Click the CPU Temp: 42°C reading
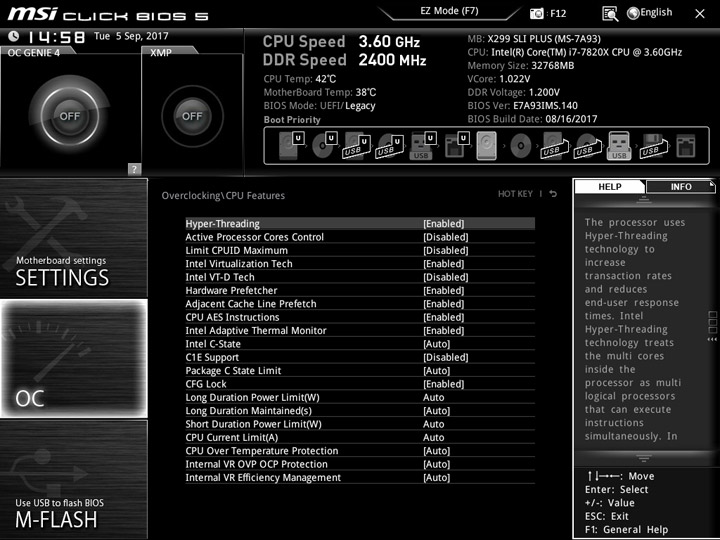The height and width of the screenshot is (540, 720). tap(300, 79)
